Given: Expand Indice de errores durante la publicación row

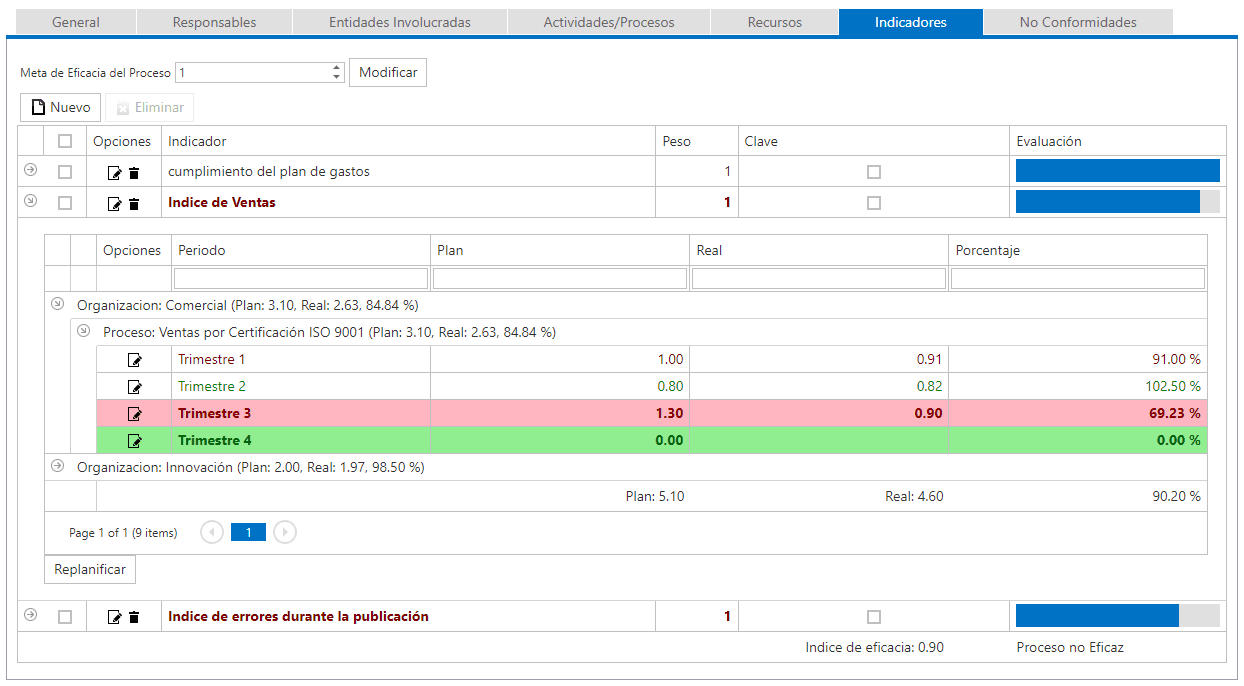Looking at the screenshot, I should point(30,615).
